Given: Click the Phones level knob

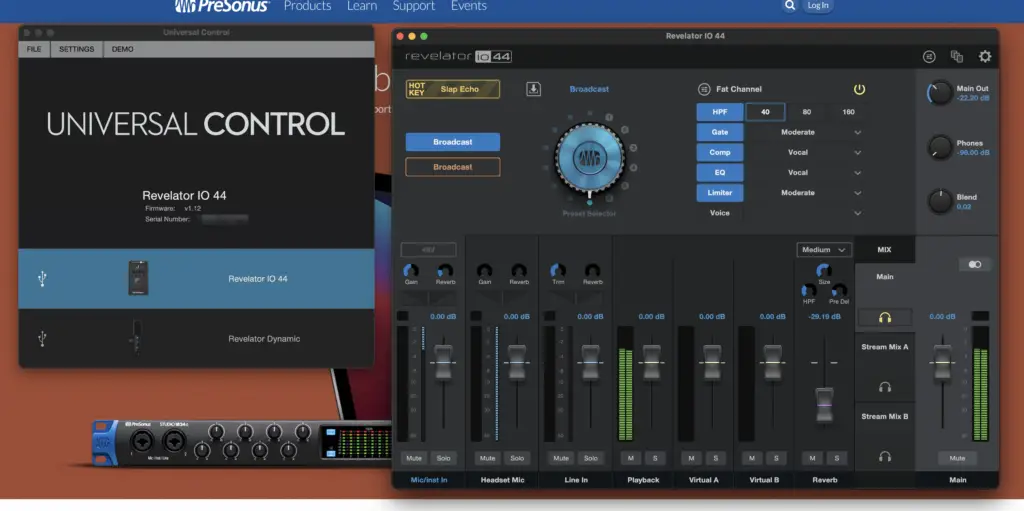Looking at the screenshot, I should click(x=940, y=148).
